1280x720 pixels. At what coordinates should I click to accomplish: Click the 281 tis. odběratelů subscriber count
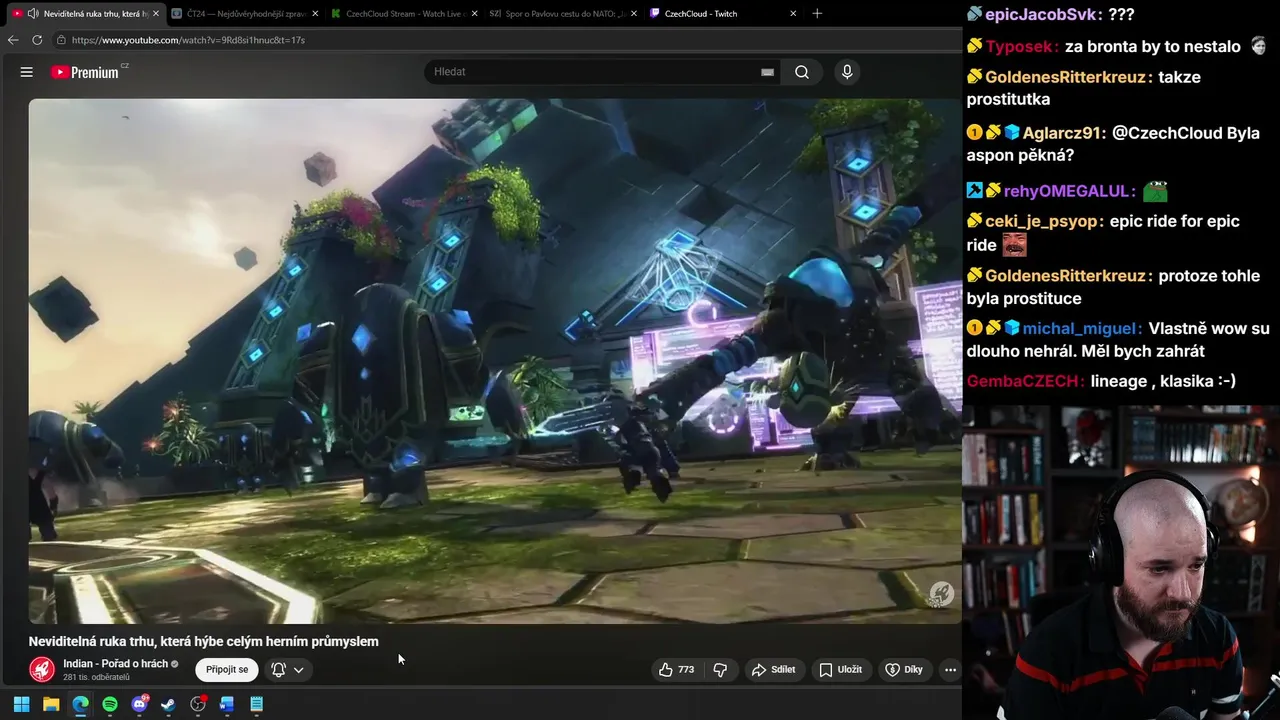point(96,678)
